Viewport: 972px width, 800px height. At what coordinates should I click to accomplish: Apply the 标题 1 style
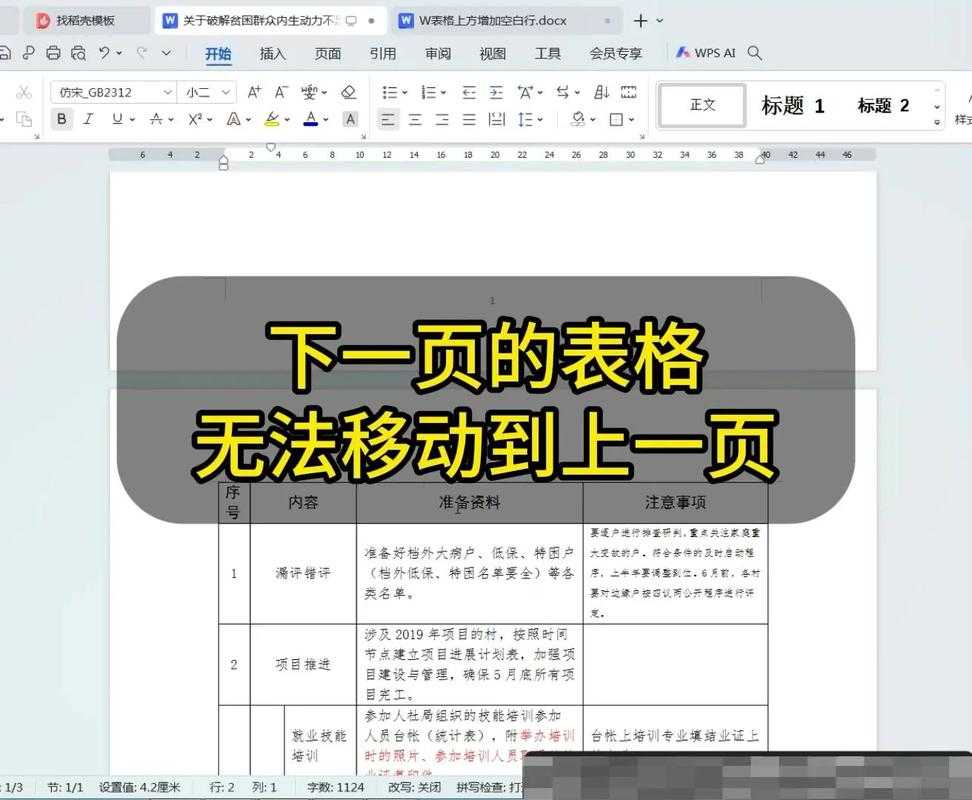tap(791, 104)
